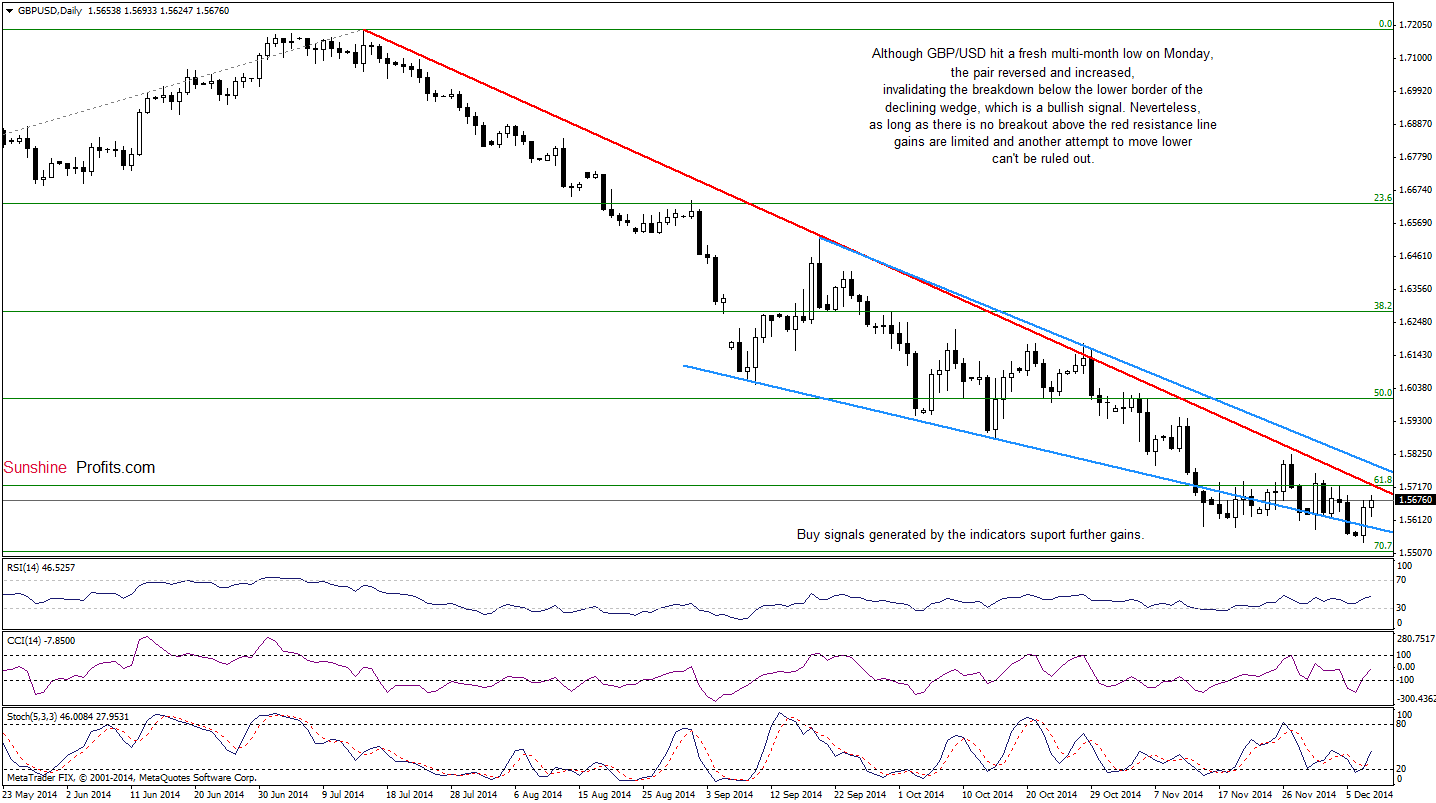
Task: Click the 1.6038 price axis label
Action: tap(1414, 387)
